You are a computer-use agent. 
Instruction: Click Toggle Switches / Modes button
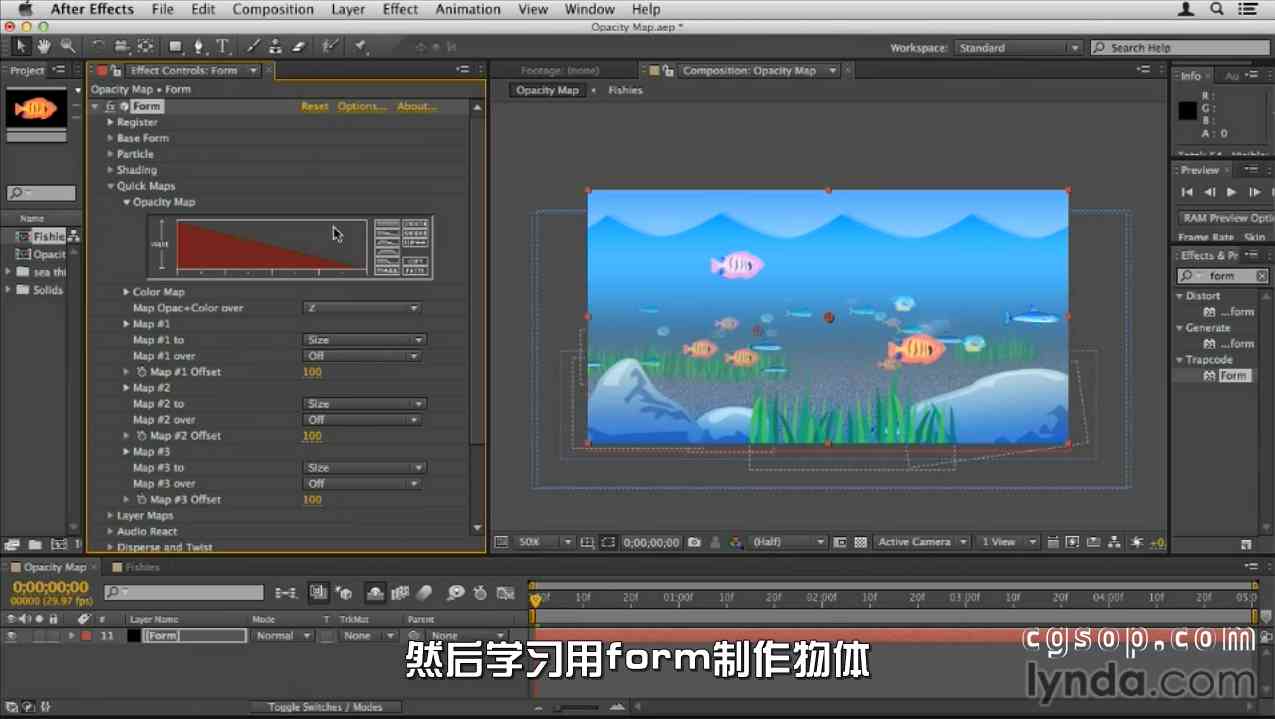325,707
